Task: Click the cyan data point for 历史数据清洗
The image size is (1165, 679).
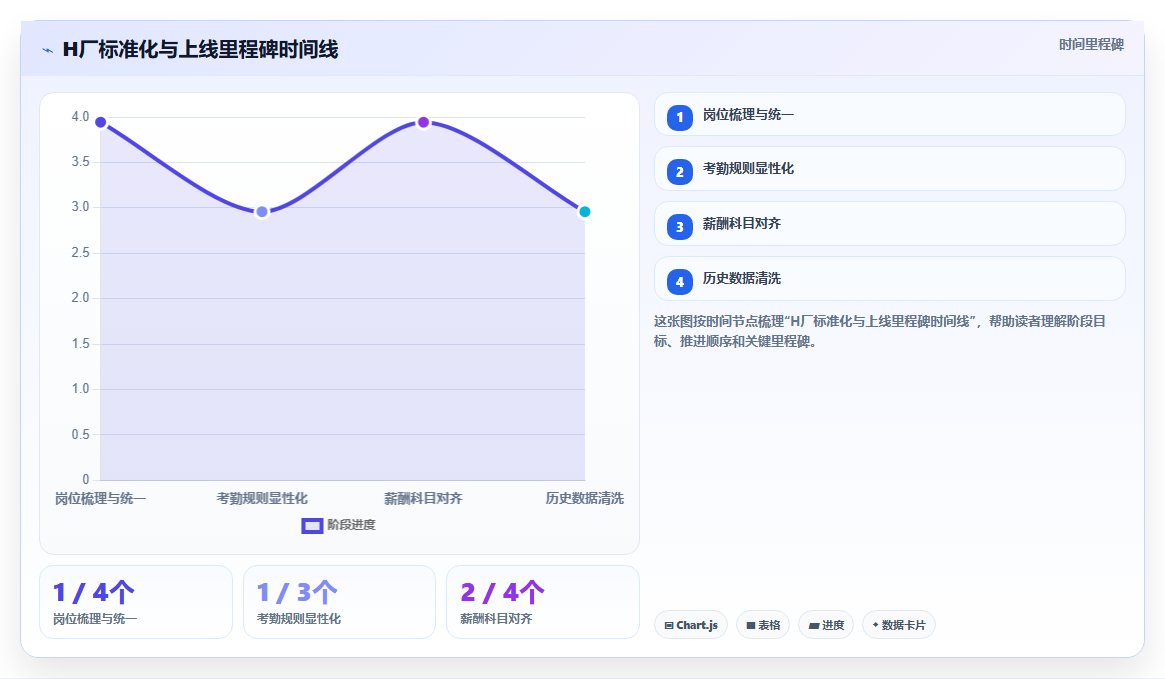Action: coord(585,212)
